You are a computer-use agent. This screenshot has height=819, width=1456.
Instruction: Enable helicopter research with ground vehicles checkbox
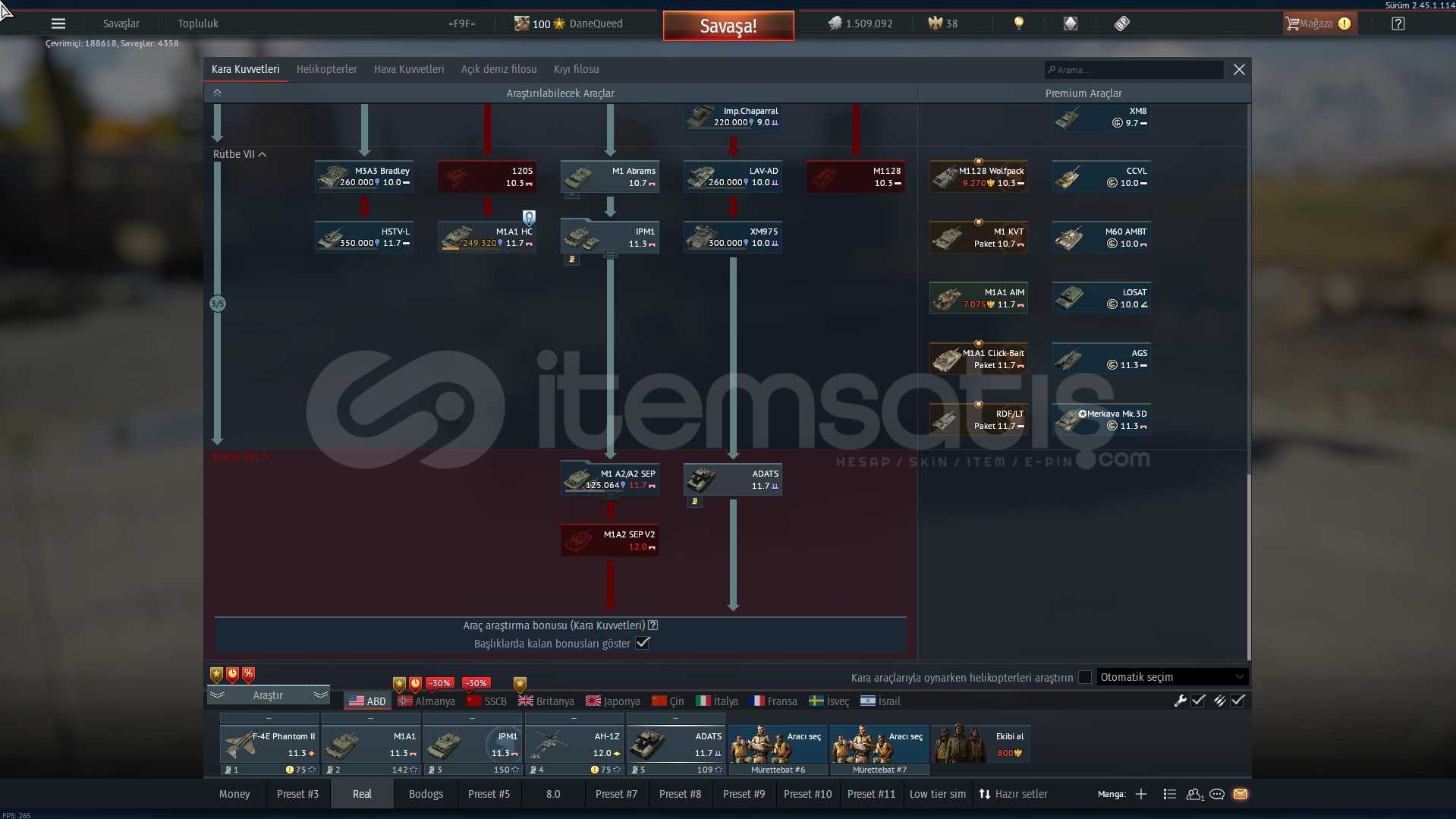pos(1085,677)
